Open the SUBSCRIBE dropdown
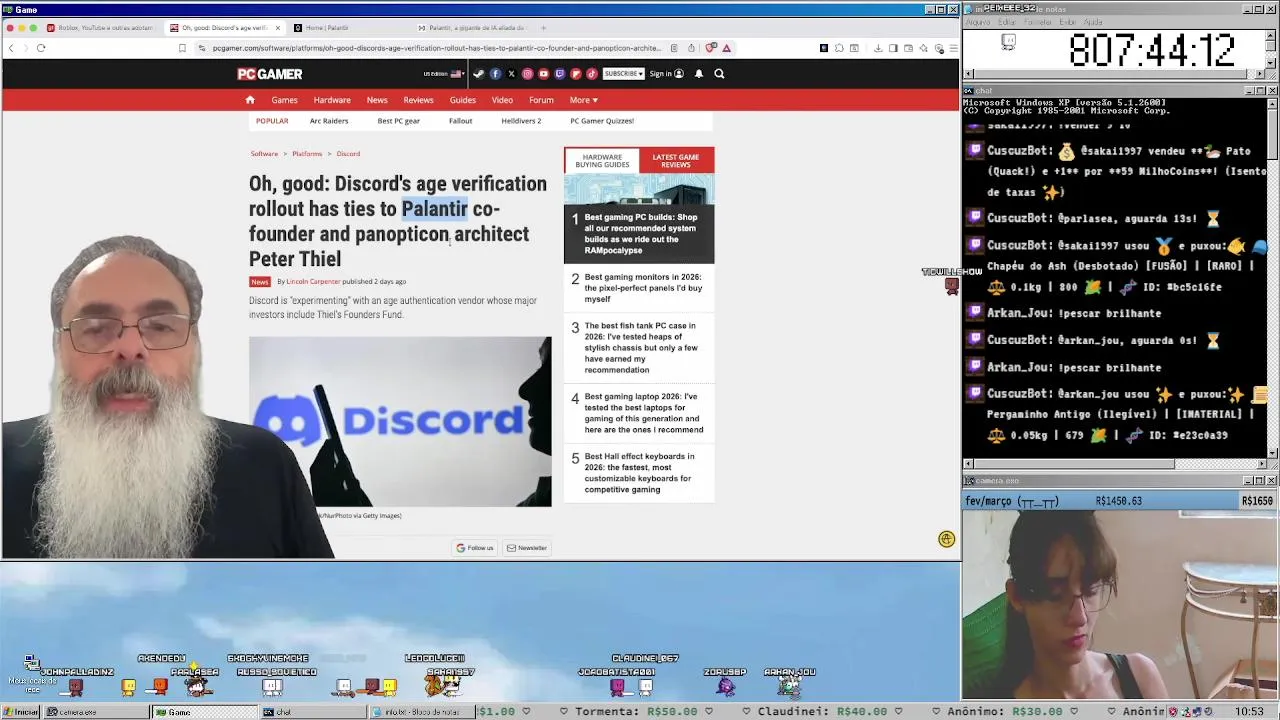Viewport: 1280px width, 720px height. click(623, 74)
